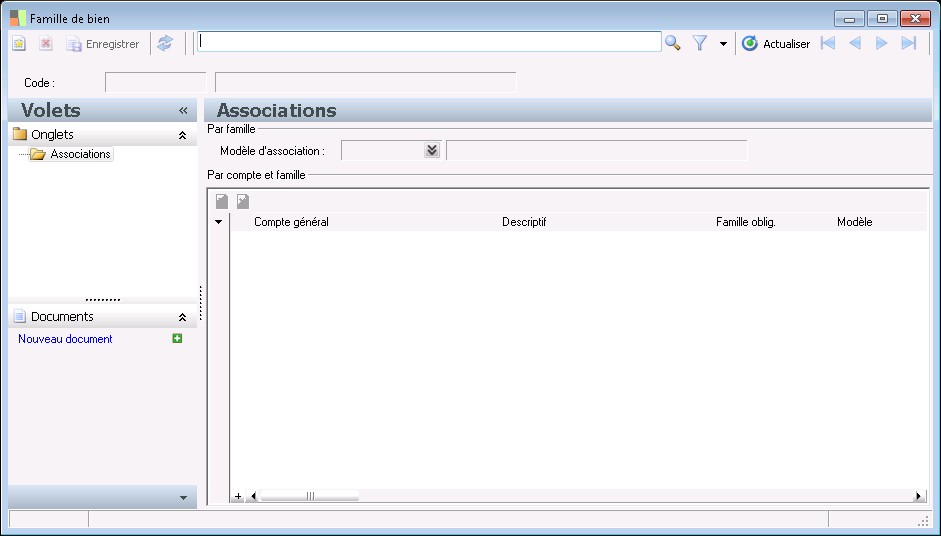Click the green plus add document icon
The height and width of the screenshot is (536, 941).
(177, 339)
